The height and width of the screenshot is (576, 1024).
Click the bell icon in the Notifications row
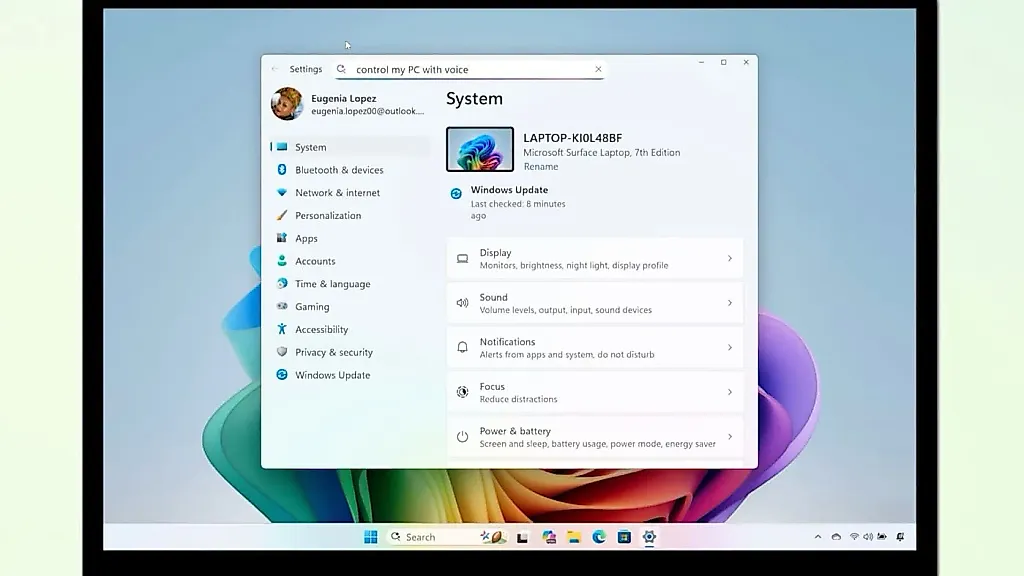point(462,347)
